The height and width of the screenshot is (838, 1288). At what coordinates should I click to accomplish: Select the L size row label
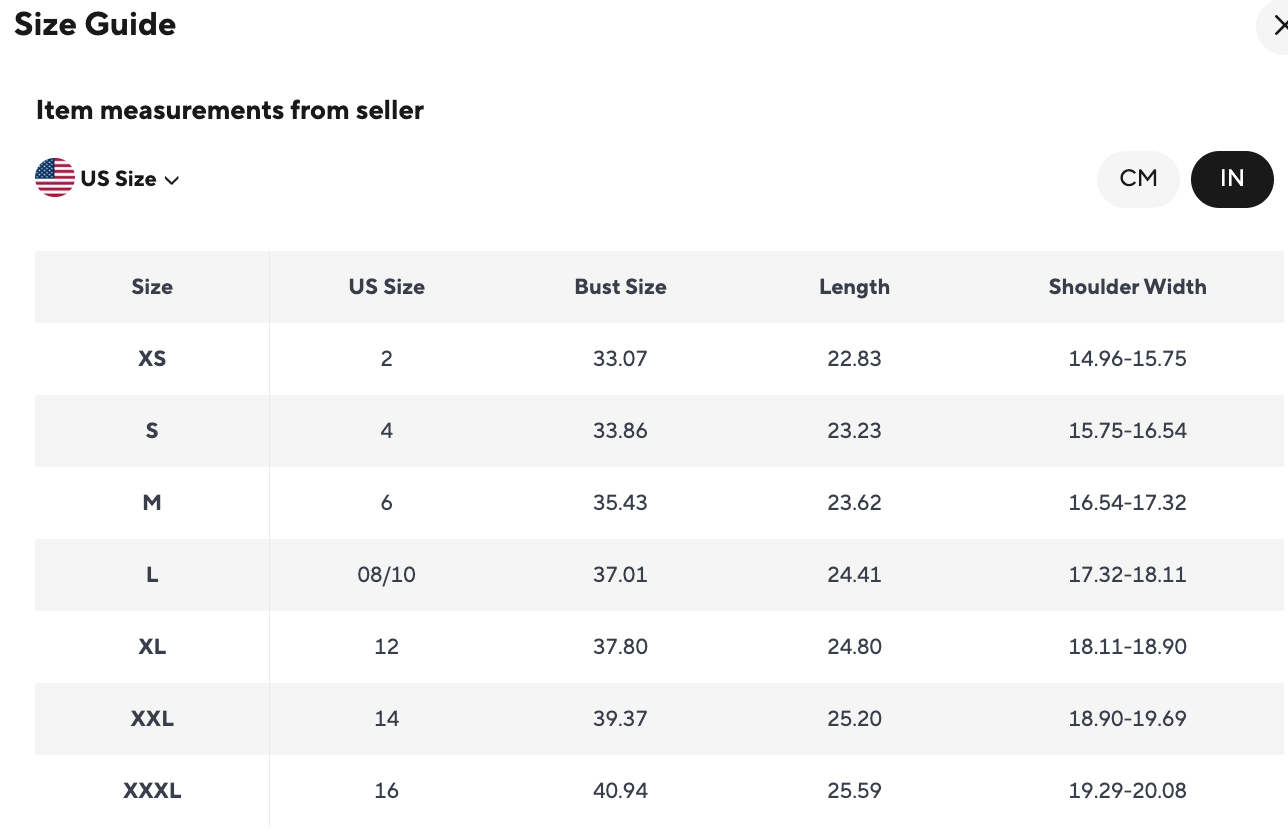point(152,575)
